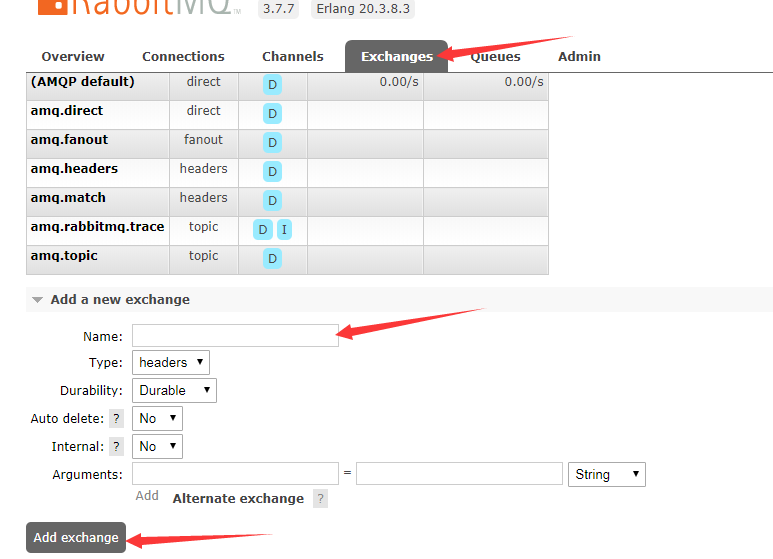This screenshot has height=559, width=773.
Task: Open the amq.direct exchange
Action: pos(67,110)
